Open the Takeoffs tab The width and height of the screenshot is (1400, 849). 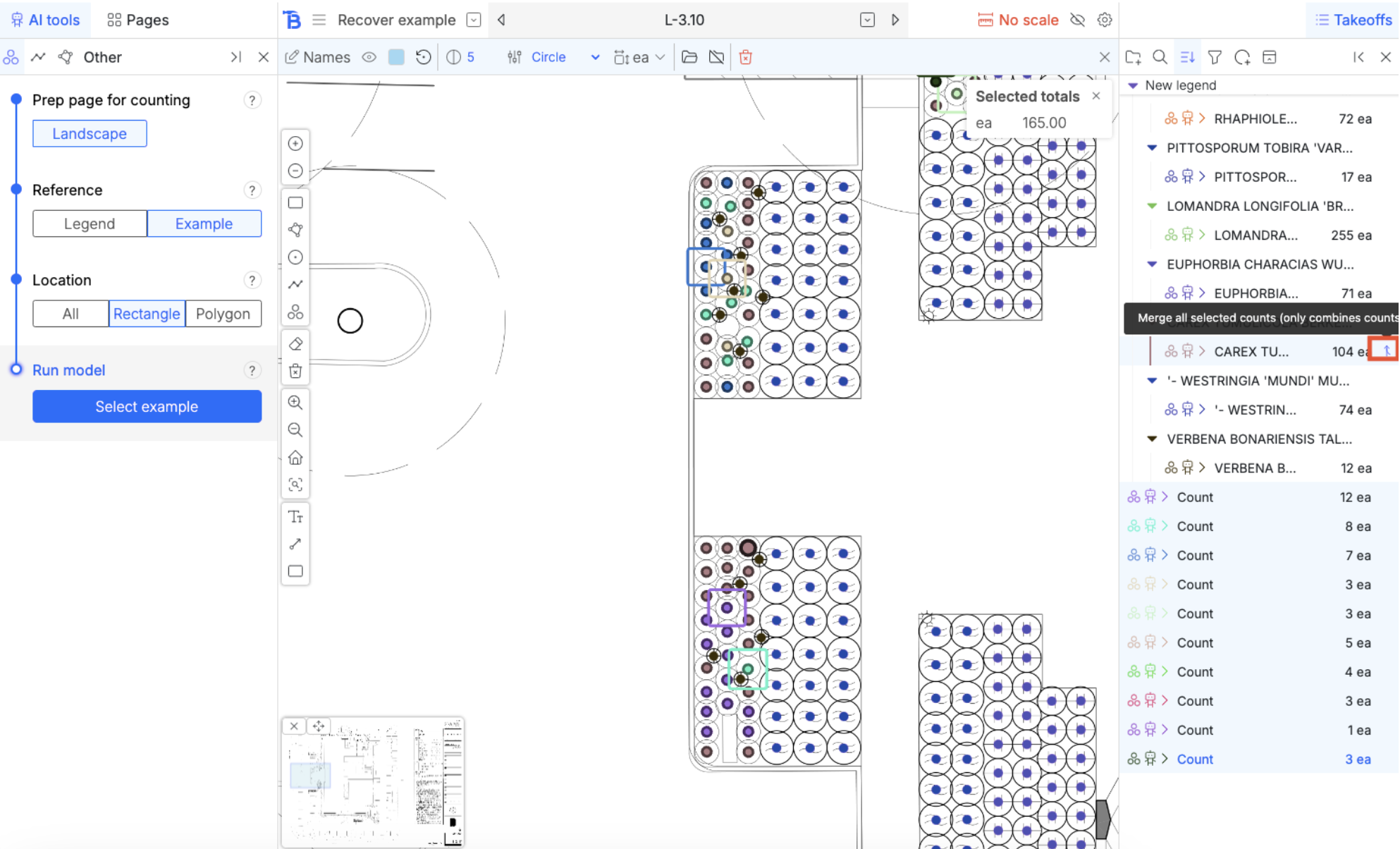(1353, 20)
